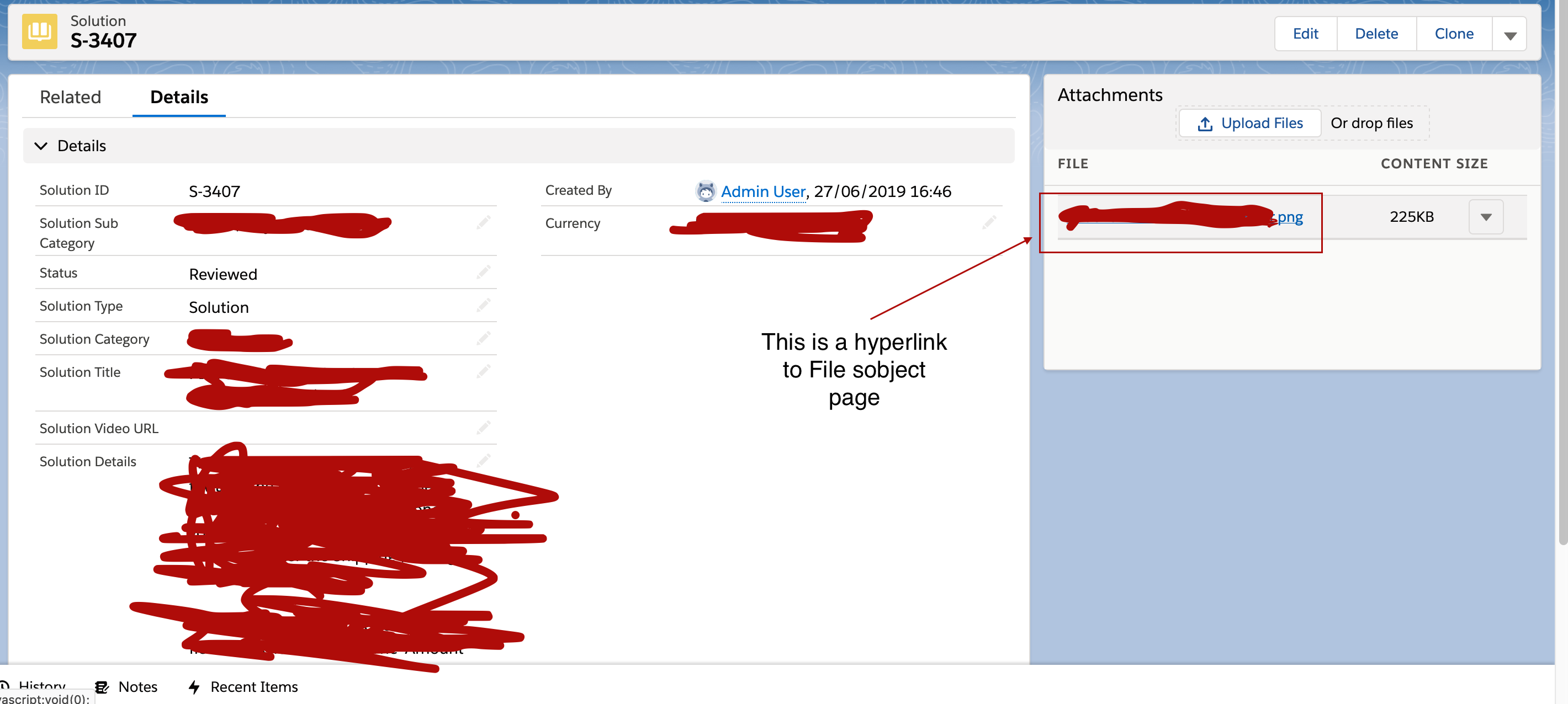
Task: Switch to the Related tab
Action: tap(70, 97)
